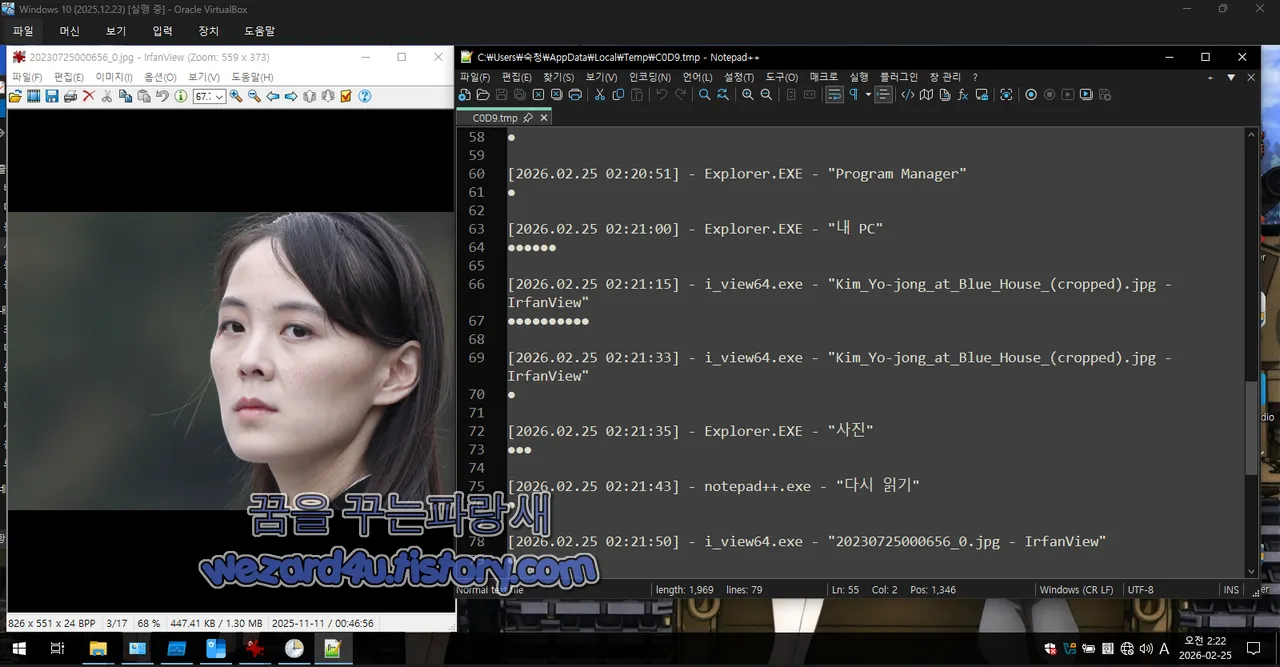Undo last change in IrfanView
This screenshot has width=1280, height=667.
[x=162, y=96]
